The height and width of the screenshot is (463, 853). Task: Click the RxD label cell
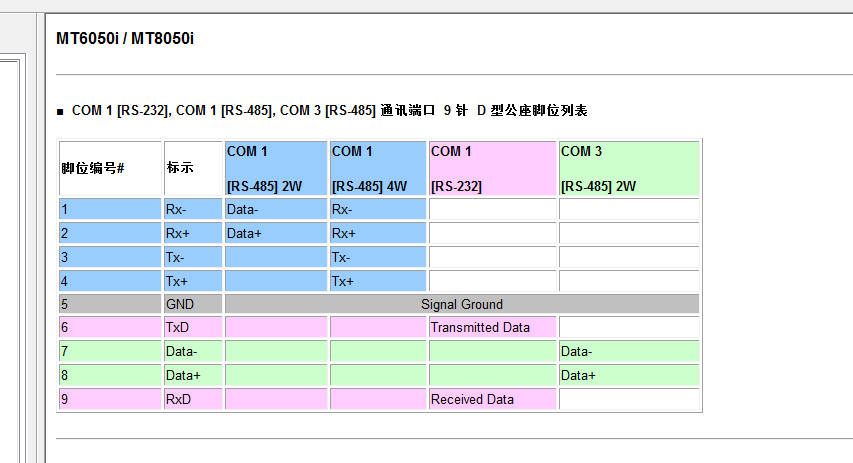click(x=192, y=399)
